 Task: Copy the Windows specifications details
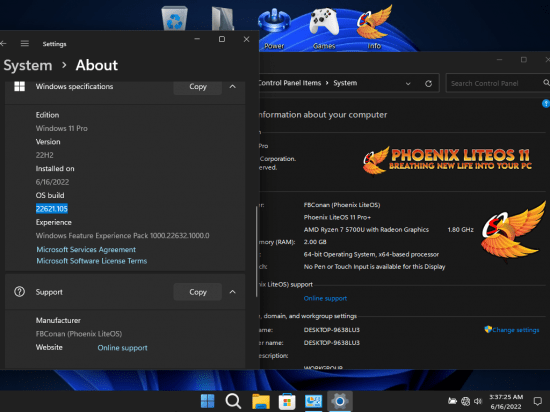click(198, 87)
